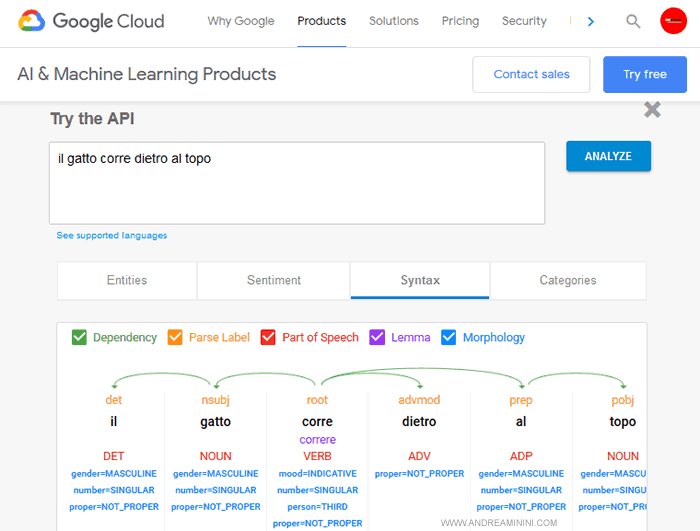
Task: Open the Why Google menu
Action: click(241, 21)
